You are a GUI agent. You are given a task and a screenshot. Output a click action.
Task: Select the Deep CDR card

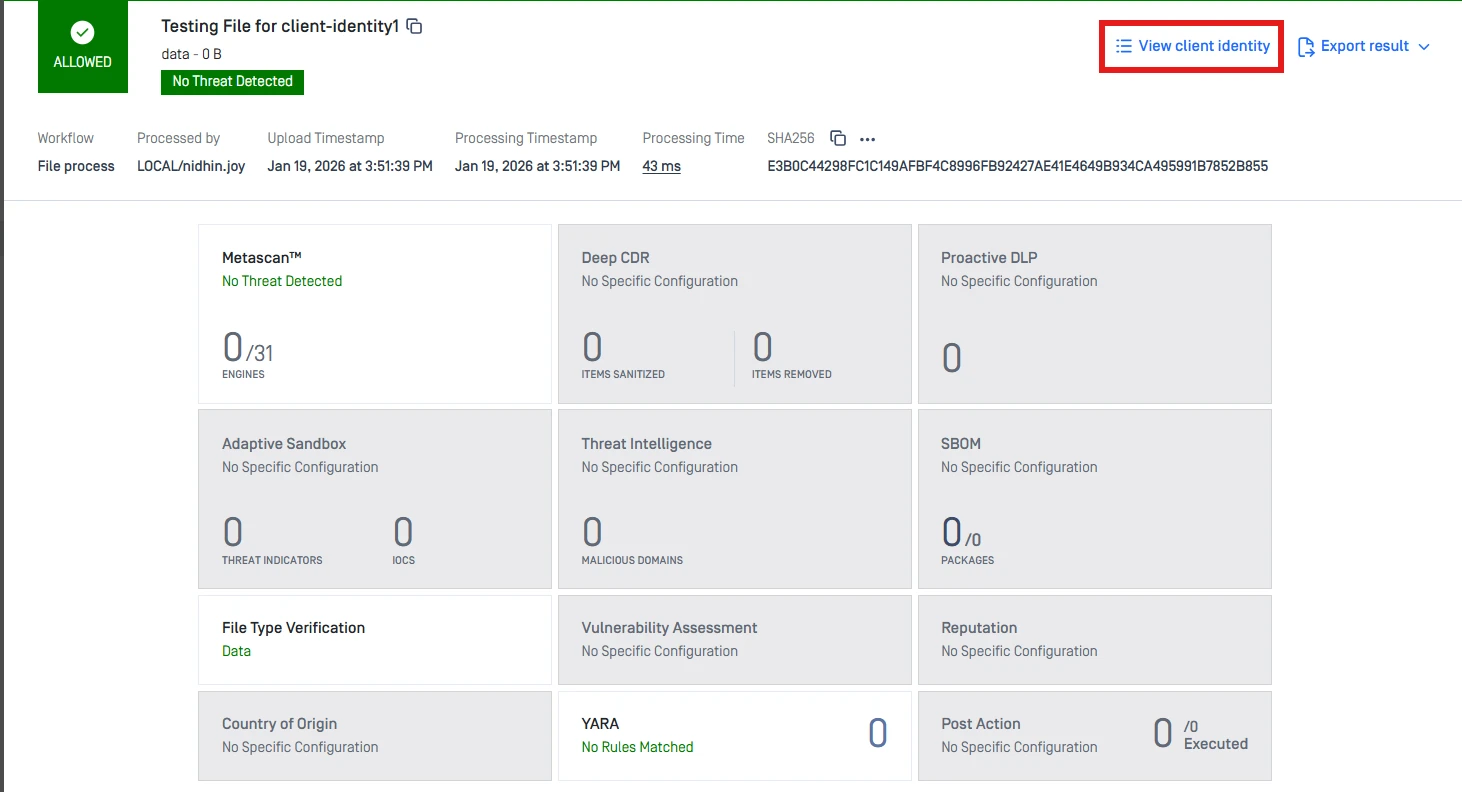tap(734, 314)
